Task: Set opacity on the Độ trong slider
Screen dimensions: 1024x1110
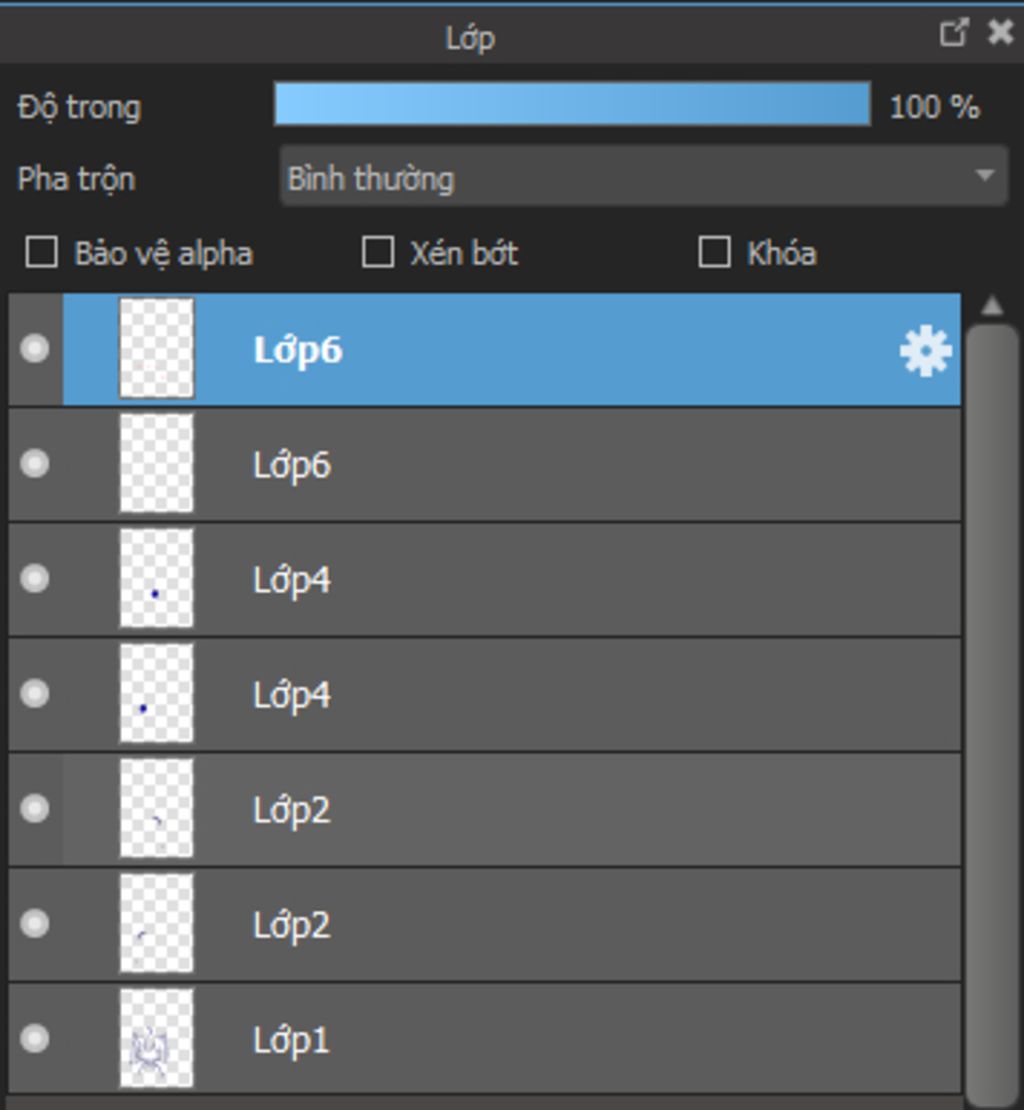Action: tap(573, 104)
